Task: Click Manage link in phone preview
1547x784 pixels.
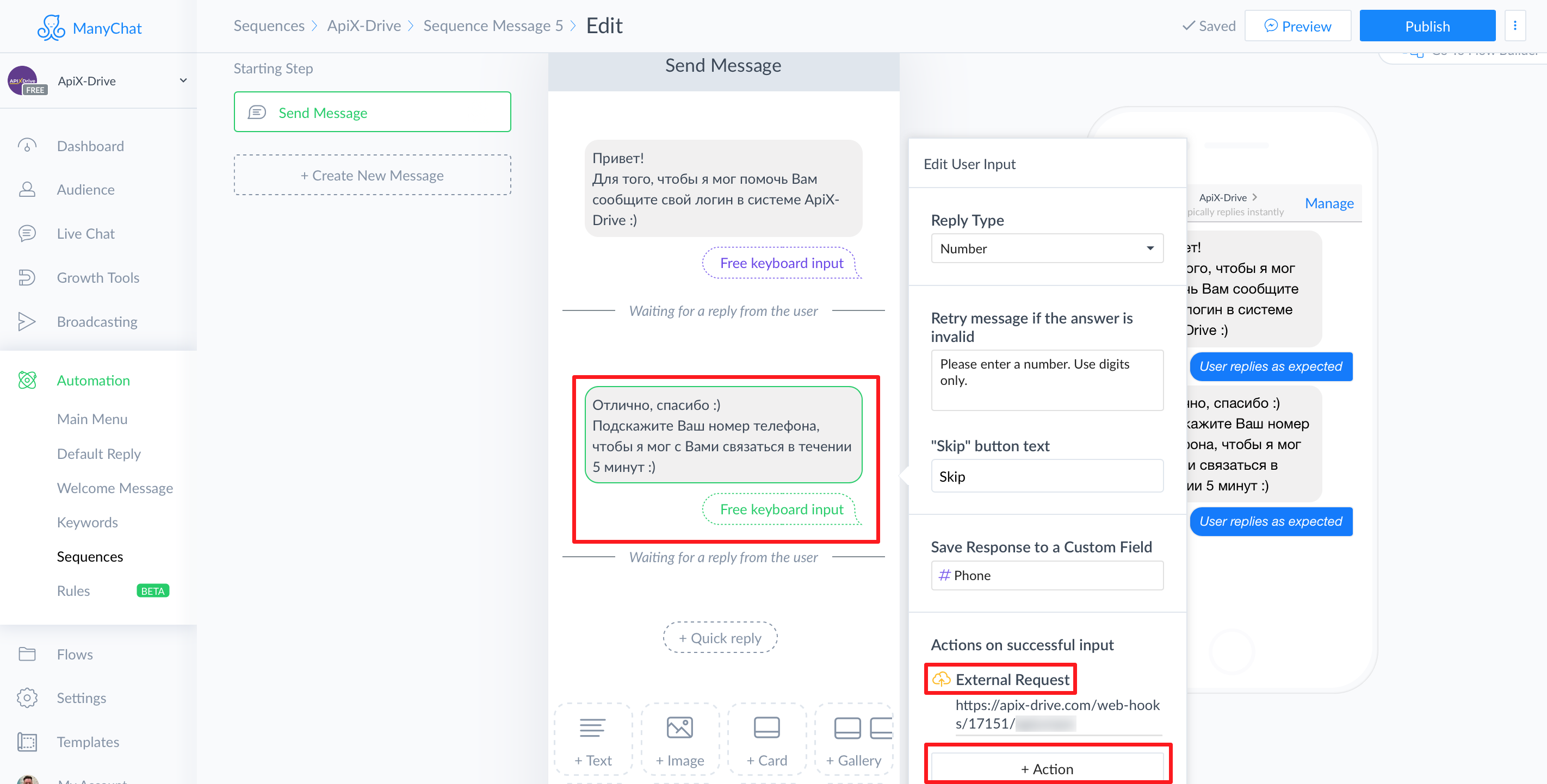Action: pyautogui.click(x=1329, y=203)
